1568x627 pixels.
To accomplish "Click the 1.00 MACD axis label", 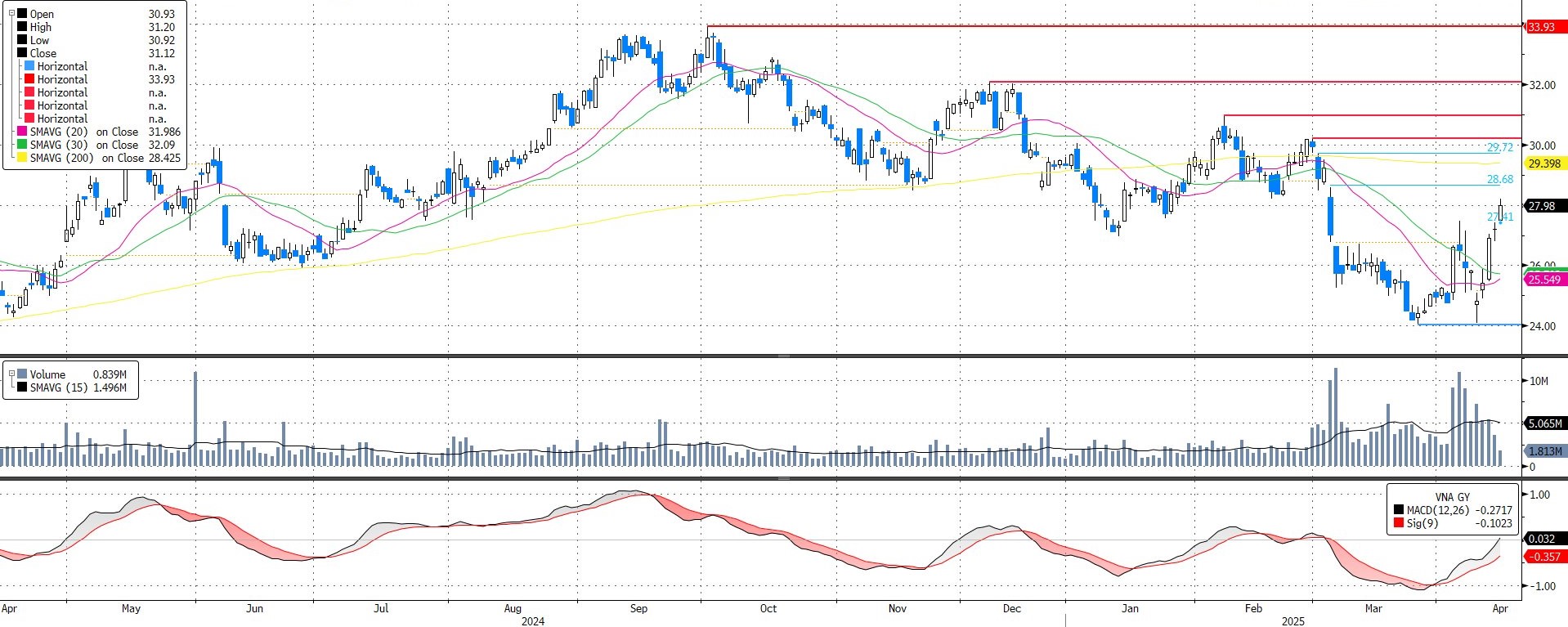I will tap(1539, 495).
